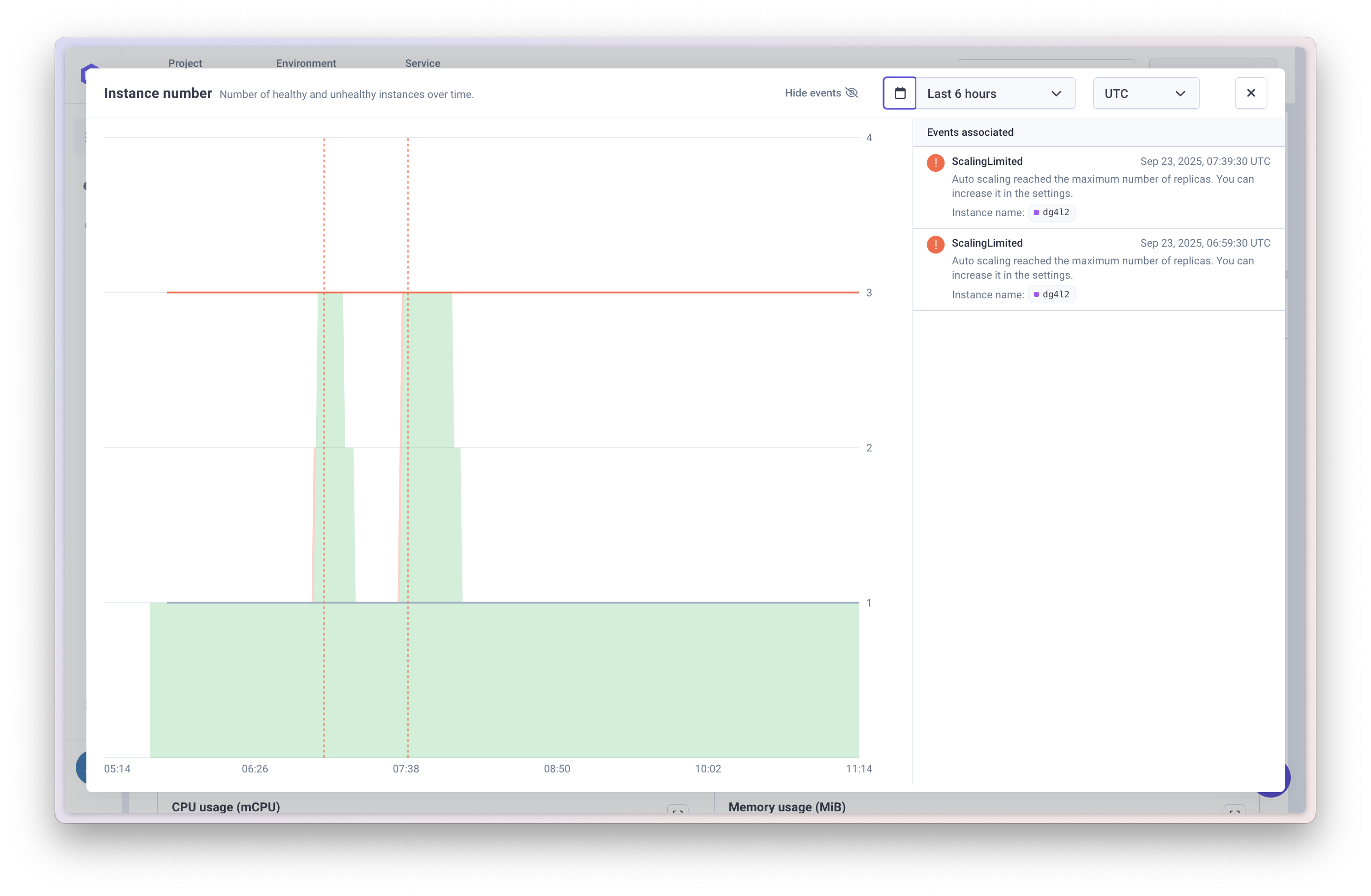Click the Service breadcrumb label
1371x896 pixels.
tap(422, 63)
